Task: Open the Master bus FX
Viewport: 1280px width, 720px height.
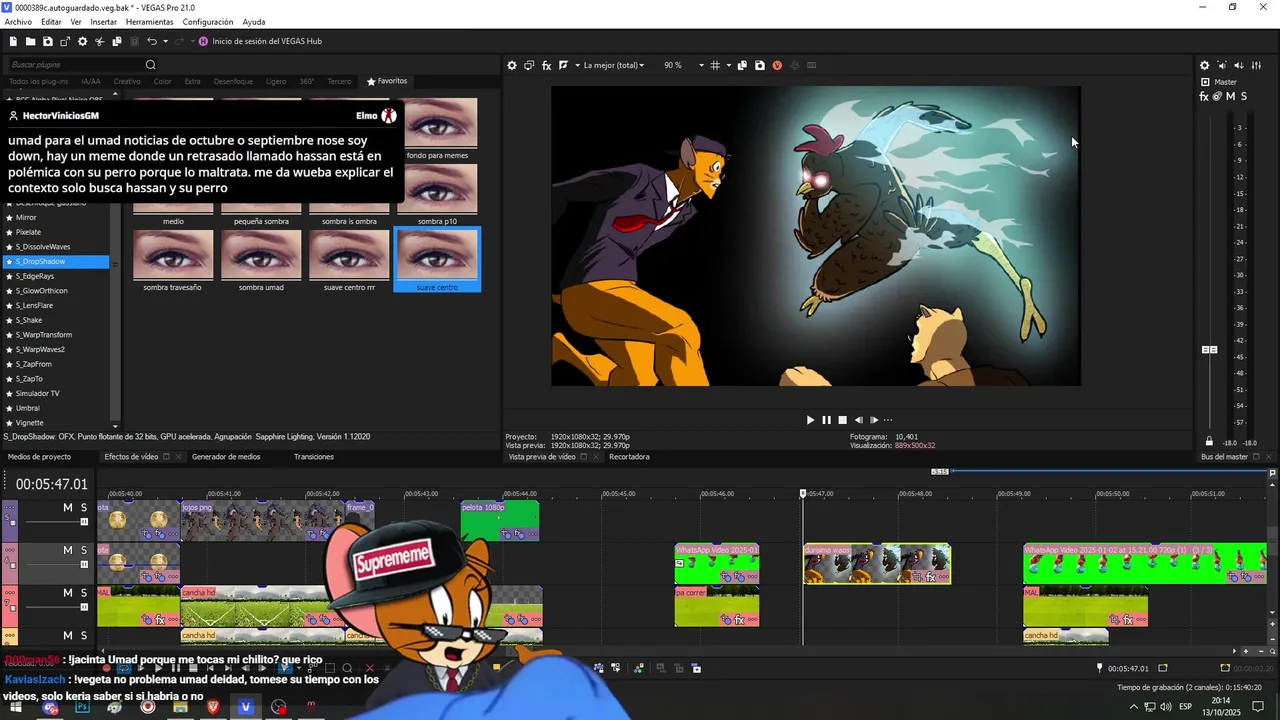Action: click(x=1204, y=96)
